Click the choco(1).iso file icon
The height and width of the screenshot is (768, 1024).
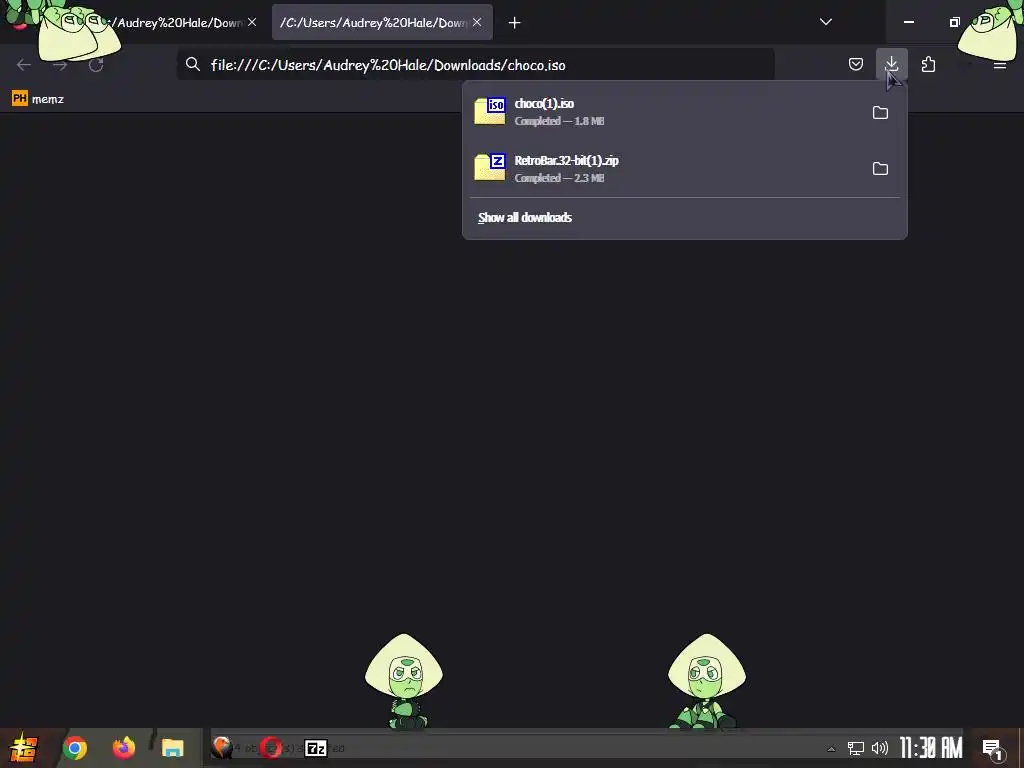pos(490,112)
